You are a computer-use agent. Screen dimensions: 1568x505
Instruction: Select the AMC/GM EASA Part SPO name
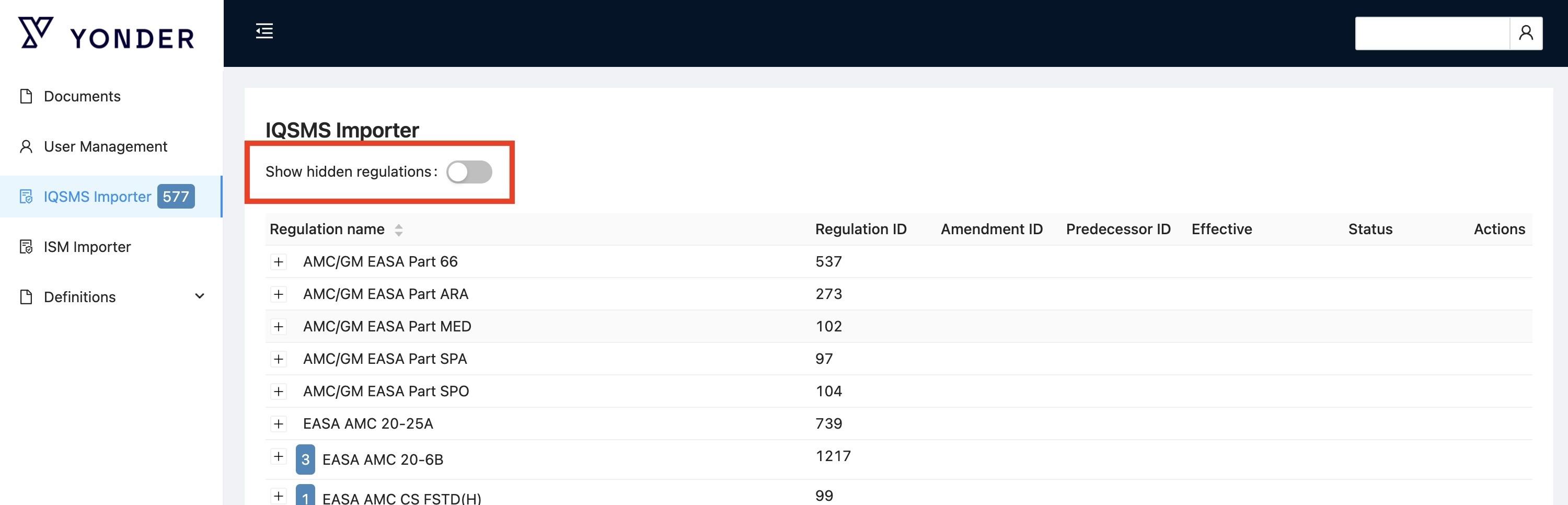pos(386,391)
